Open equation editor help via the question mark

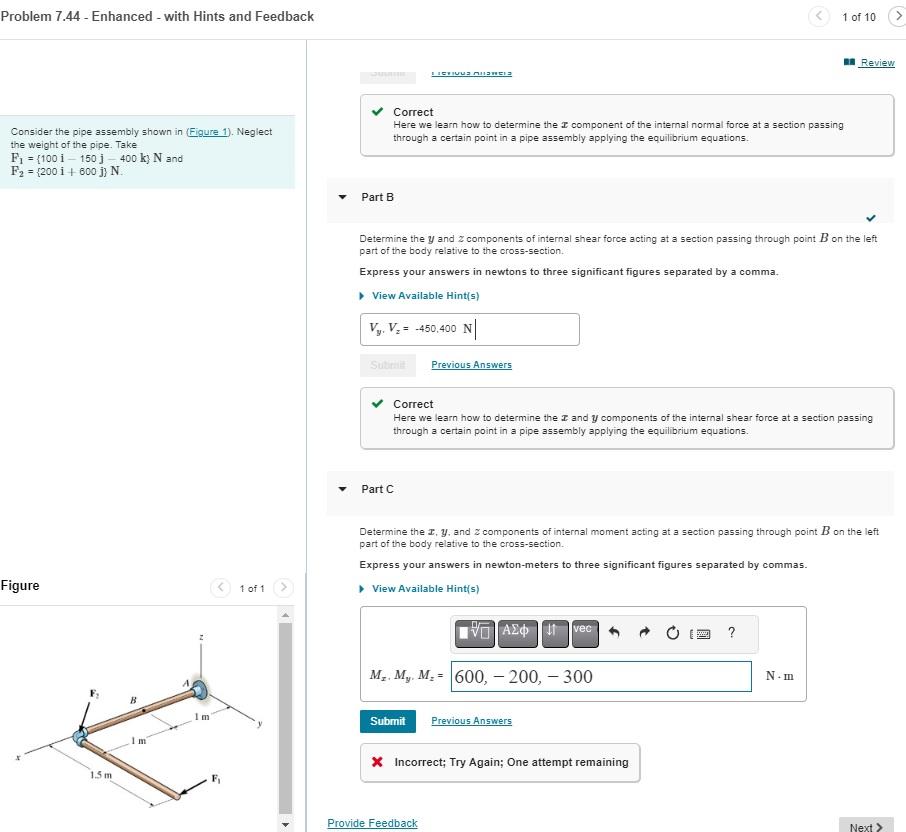[731, 632]
